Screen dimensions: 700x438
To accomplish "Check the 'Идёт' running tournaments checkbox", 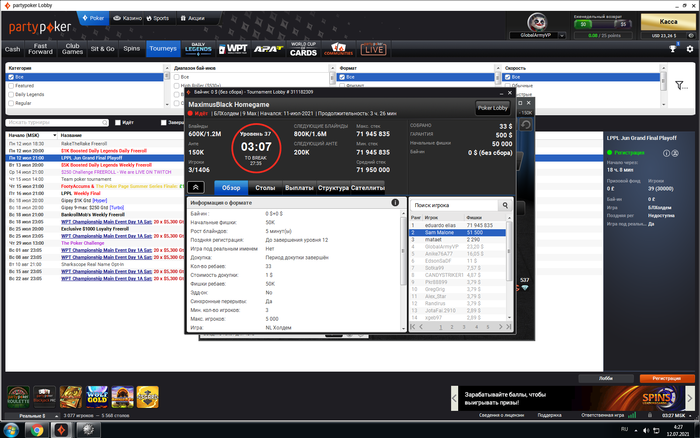I will (x=118, y=122).
